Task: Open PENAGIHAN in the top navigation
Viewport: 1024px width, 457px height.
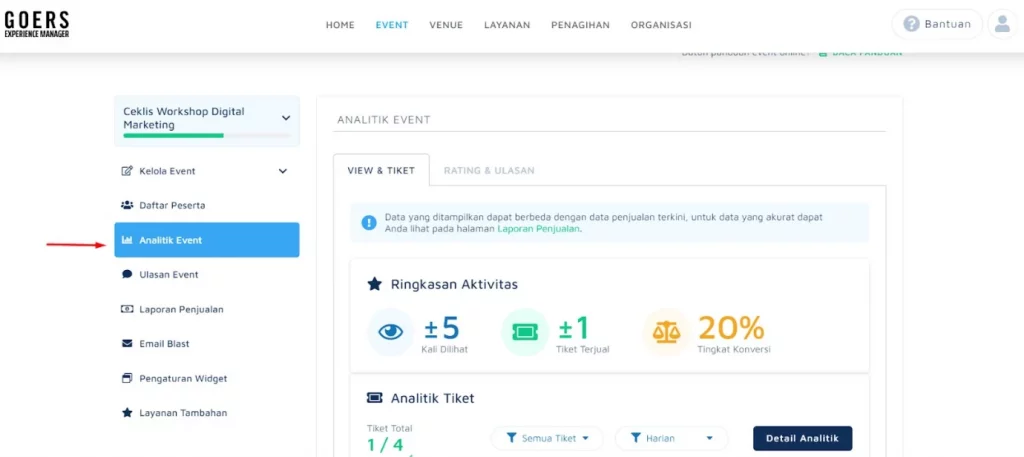Action: (581, 25)
